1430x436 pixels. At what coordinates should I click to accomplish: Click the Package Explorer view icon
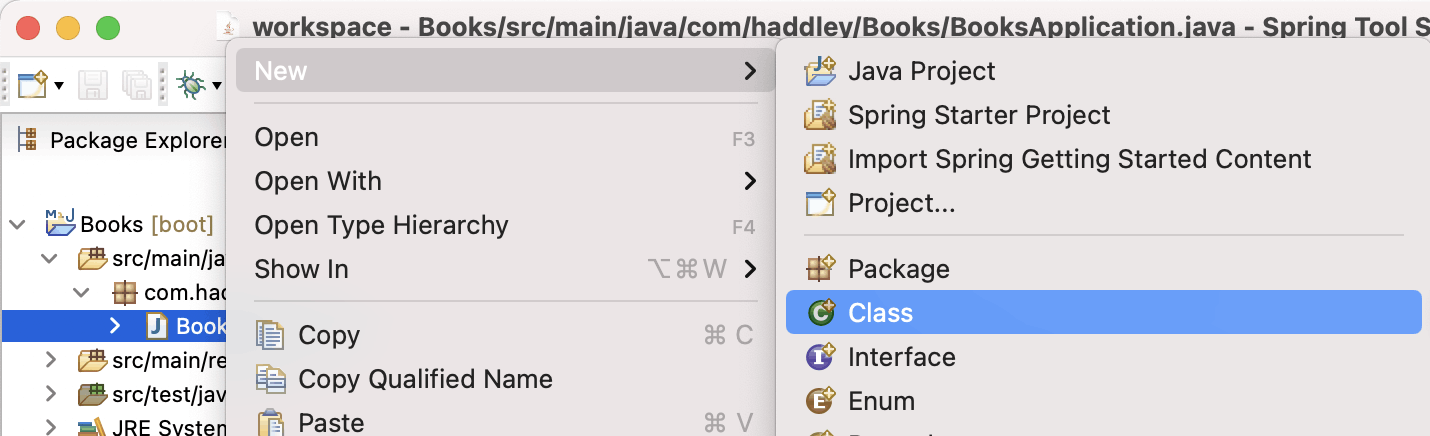point(28,140)
